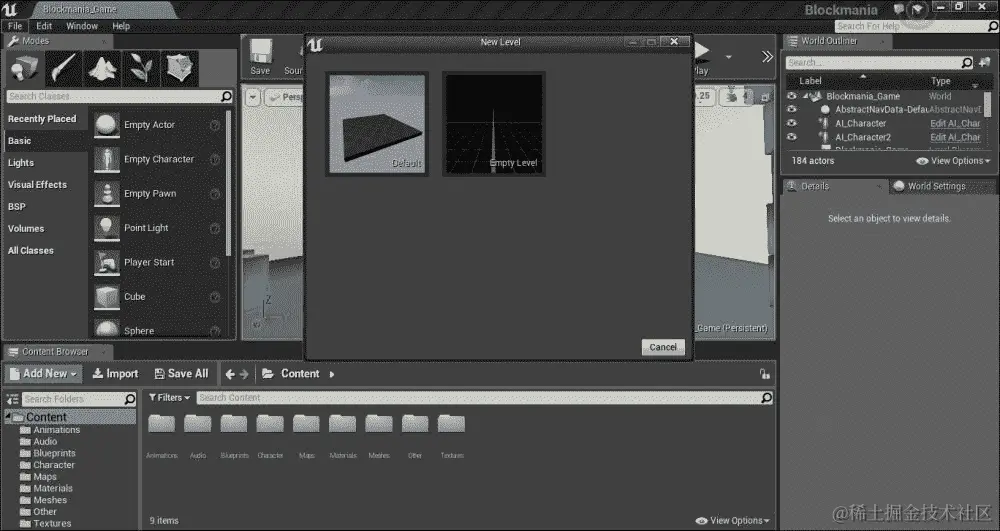Open World Outliner View Options dropdown
Image resolution: width=1000 pixels, height=531 pixels.
[953, 161]
